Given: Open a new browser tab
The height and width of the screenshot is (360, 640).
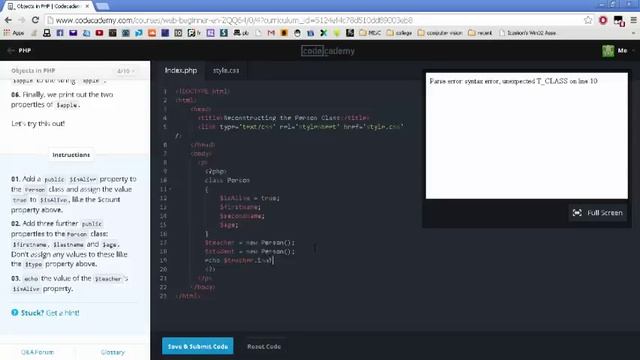Looking at the screenshot, I should click(x=102, y=6).
